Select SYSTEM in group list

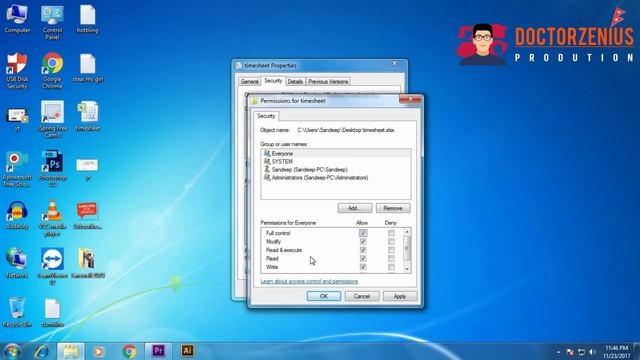click(x=336, y=162)
